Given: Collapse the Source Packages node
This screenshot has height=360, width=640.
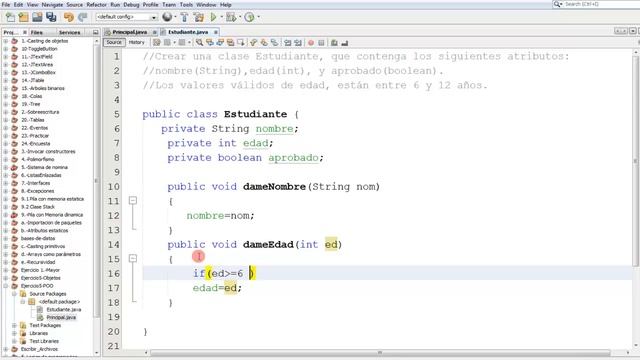Looking at the screenshot, I should [14, 294].
